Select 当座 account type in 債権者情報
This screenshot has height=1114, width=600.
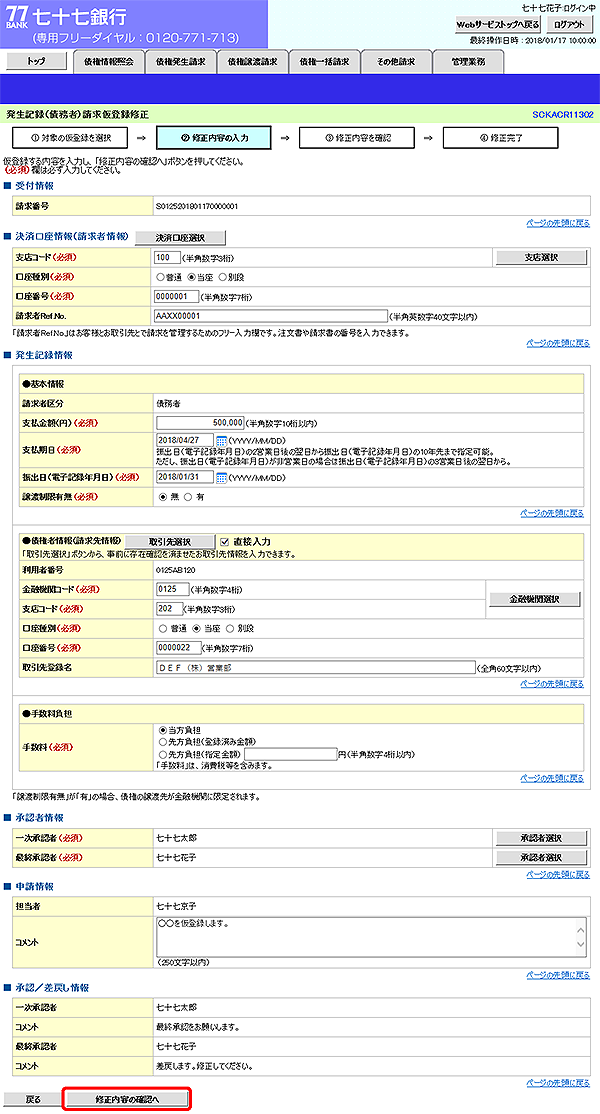point(197,629)
